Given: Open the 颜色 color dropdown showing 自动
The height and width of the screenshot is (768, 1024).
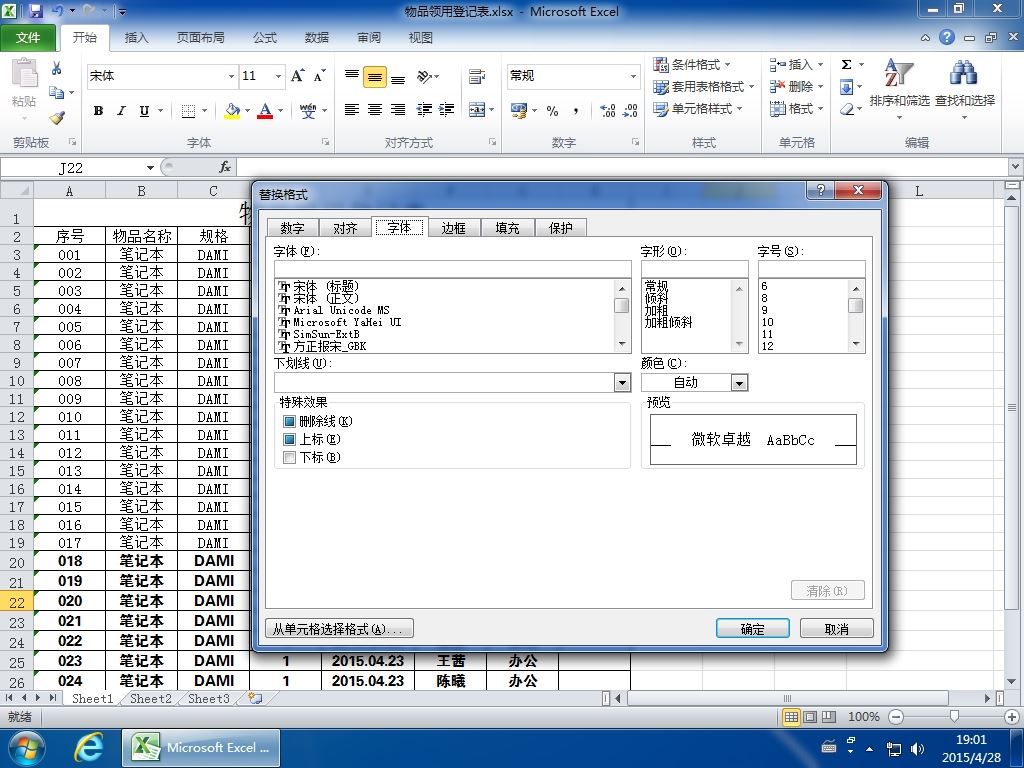Looking at the screenshot, I should (x=739, y=383).
